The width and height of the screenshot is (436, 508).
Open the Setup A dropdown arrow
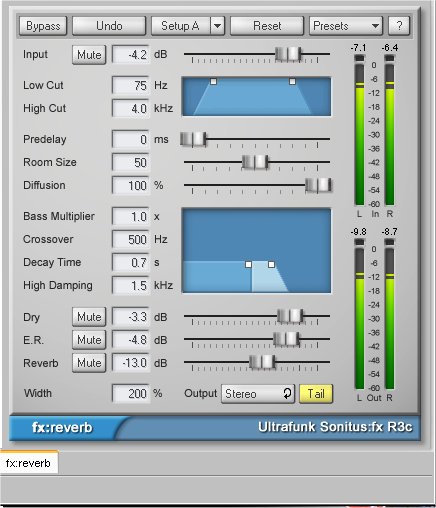point(217,26)
